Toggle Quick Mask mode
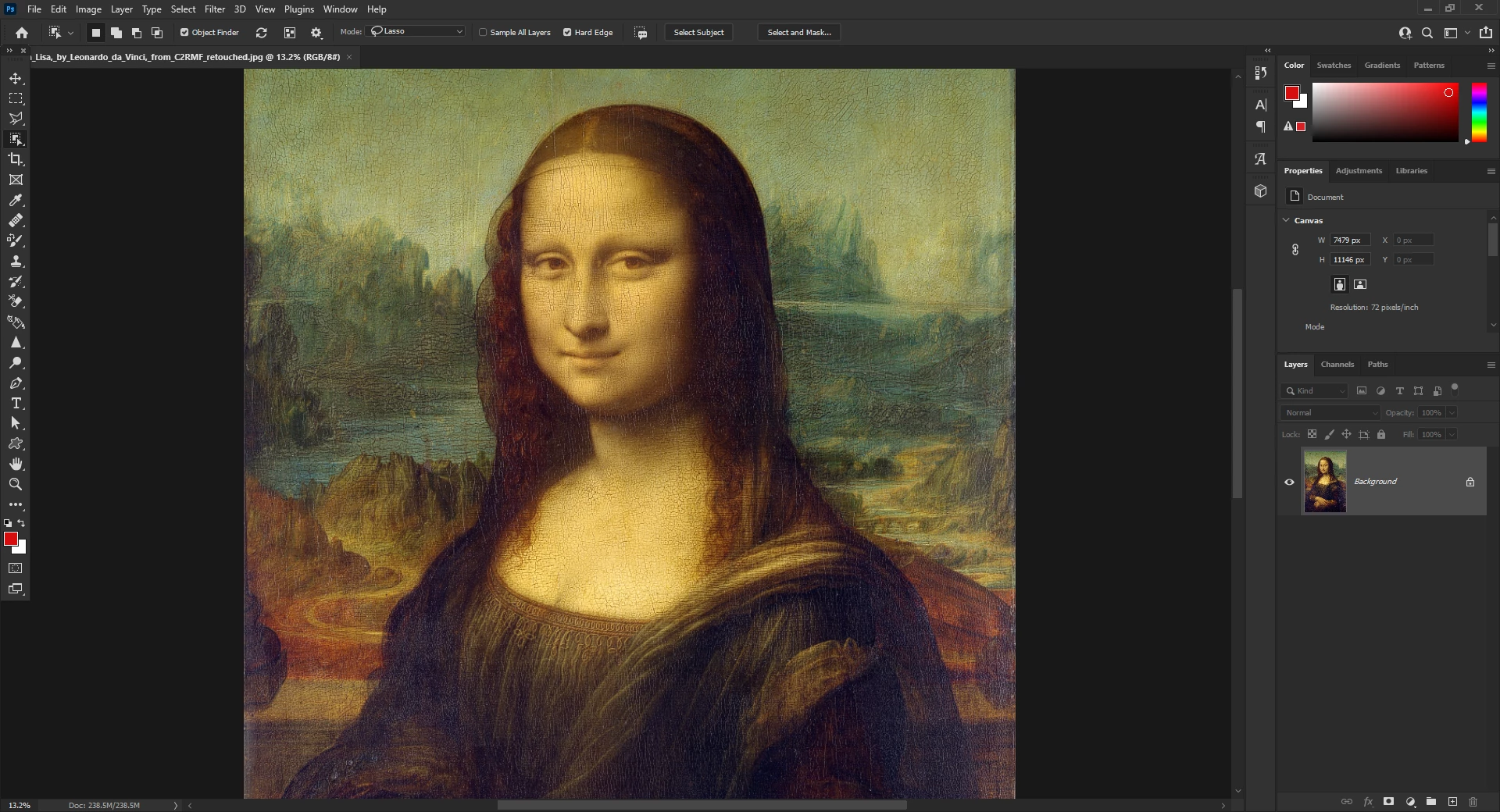This screenshot has height=812, width=1500. [16, 568]
